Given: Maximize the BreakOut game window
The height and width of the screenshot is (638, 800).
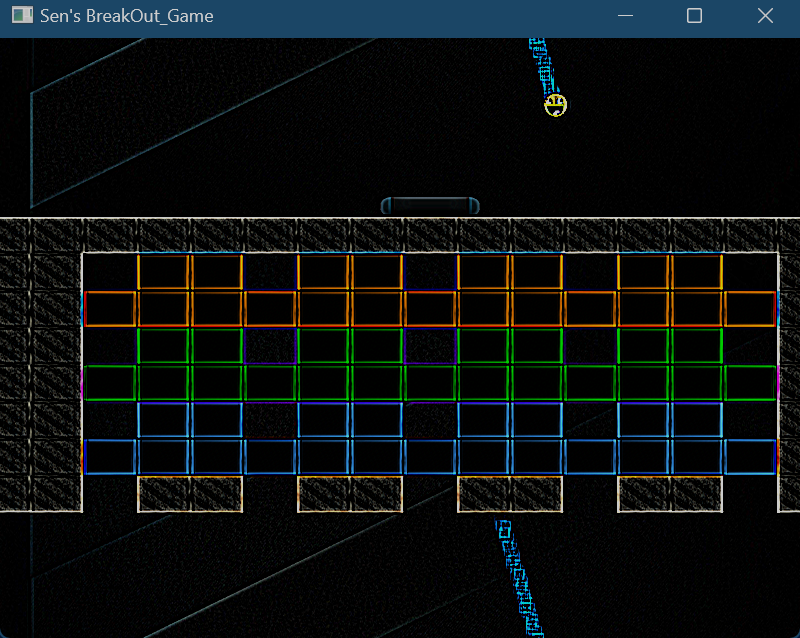Looking at the screenshot, I should (694, 16).
